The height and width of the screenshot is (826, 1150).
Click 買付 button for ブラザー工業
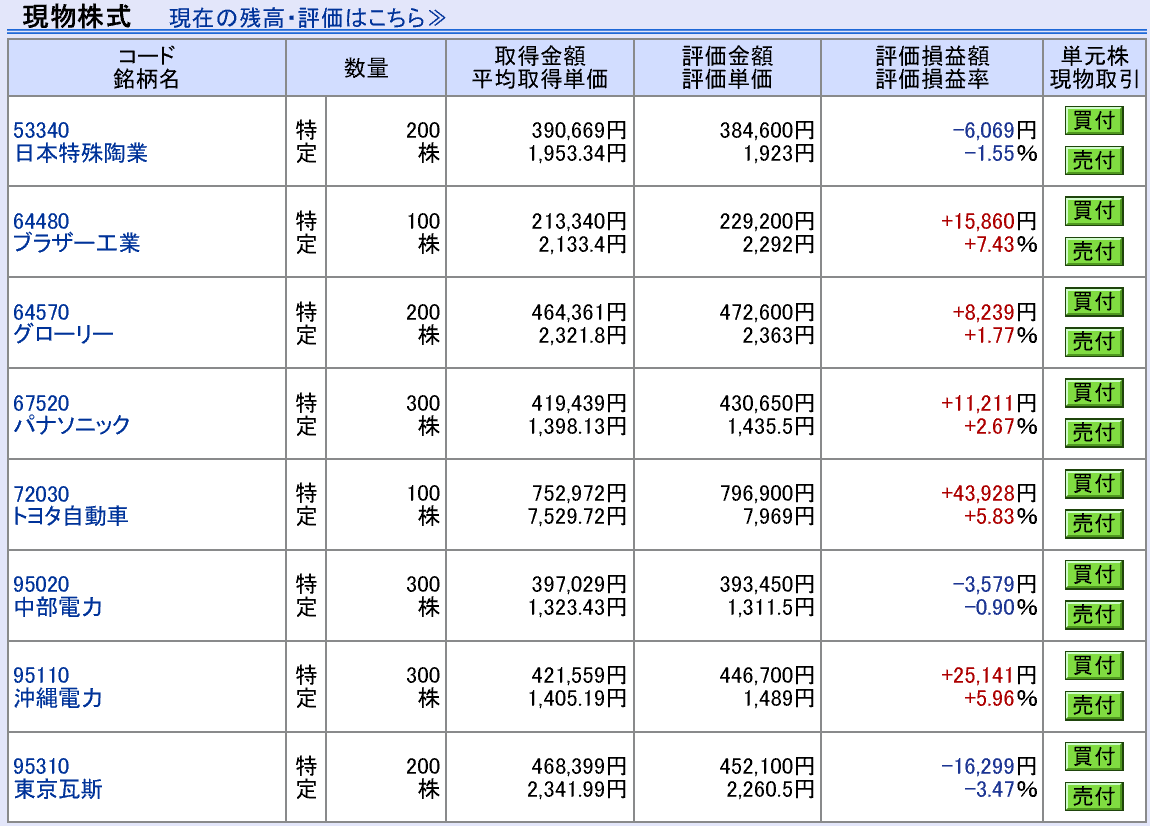(x=1094, y=211)
